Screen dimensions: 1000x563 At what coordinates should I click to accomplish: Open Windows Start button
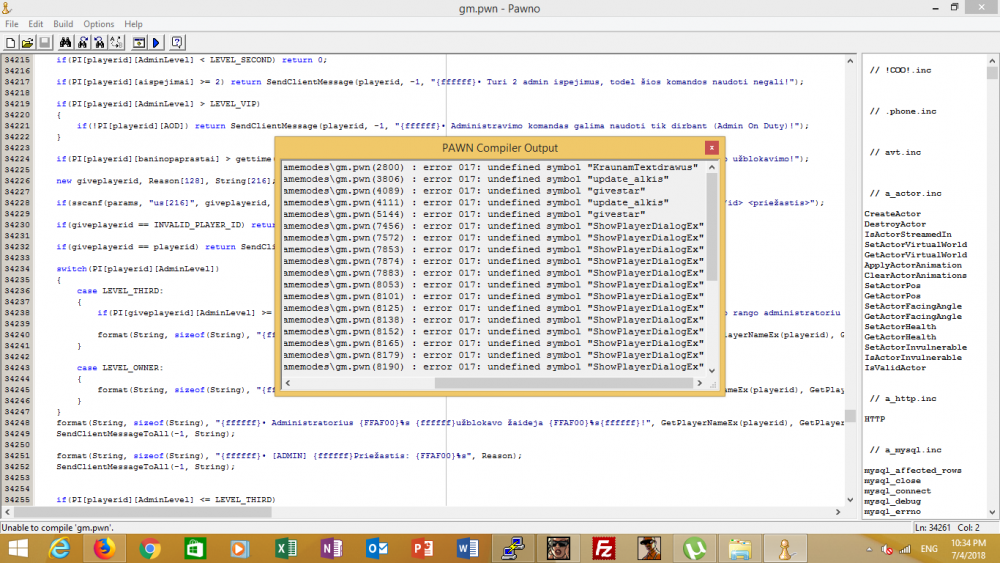pyautogui.click(x=18, y=549)
